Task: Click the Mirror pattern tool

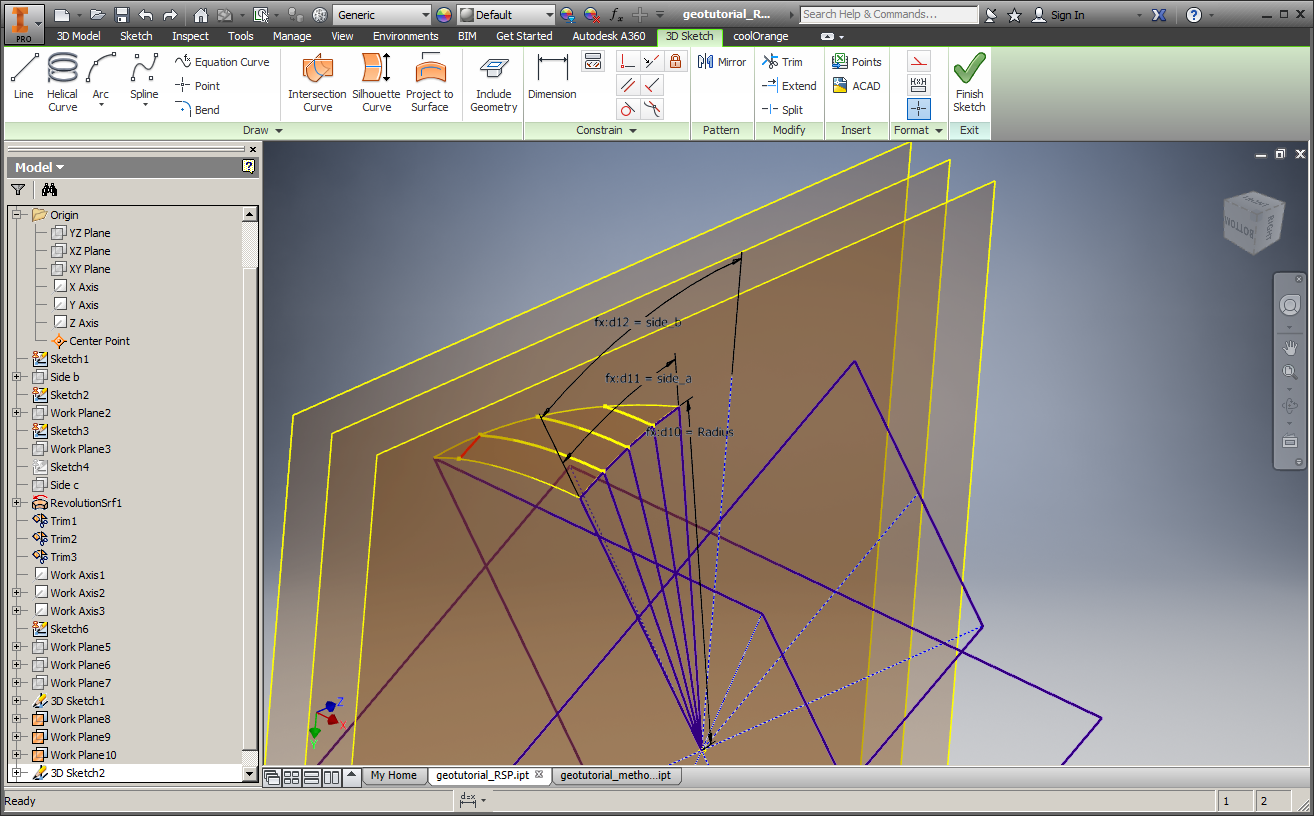Action: [723, 62]
